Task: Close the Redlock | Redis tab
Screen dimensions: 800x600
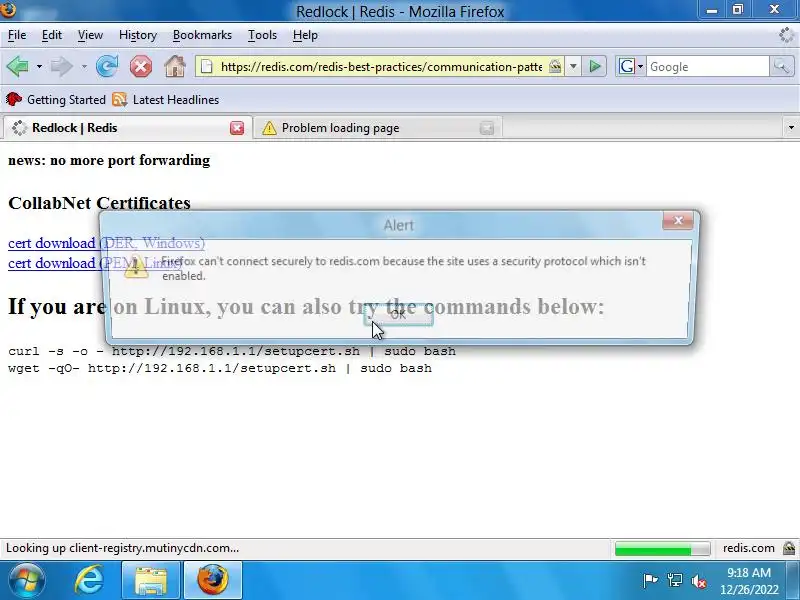Action: click(x=237, y=128)
